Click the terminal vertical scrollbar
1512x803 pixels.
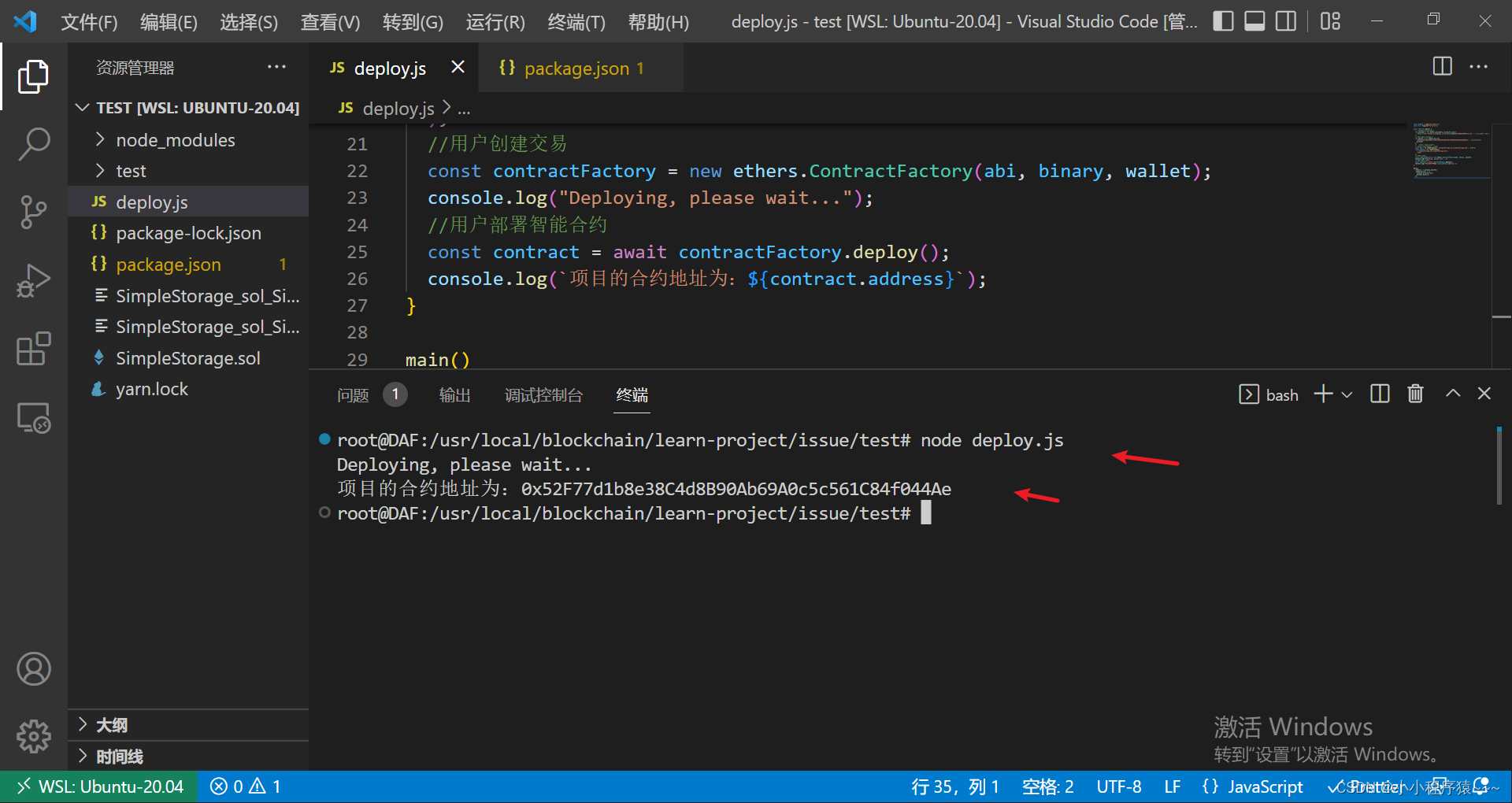click(1499, 465)
